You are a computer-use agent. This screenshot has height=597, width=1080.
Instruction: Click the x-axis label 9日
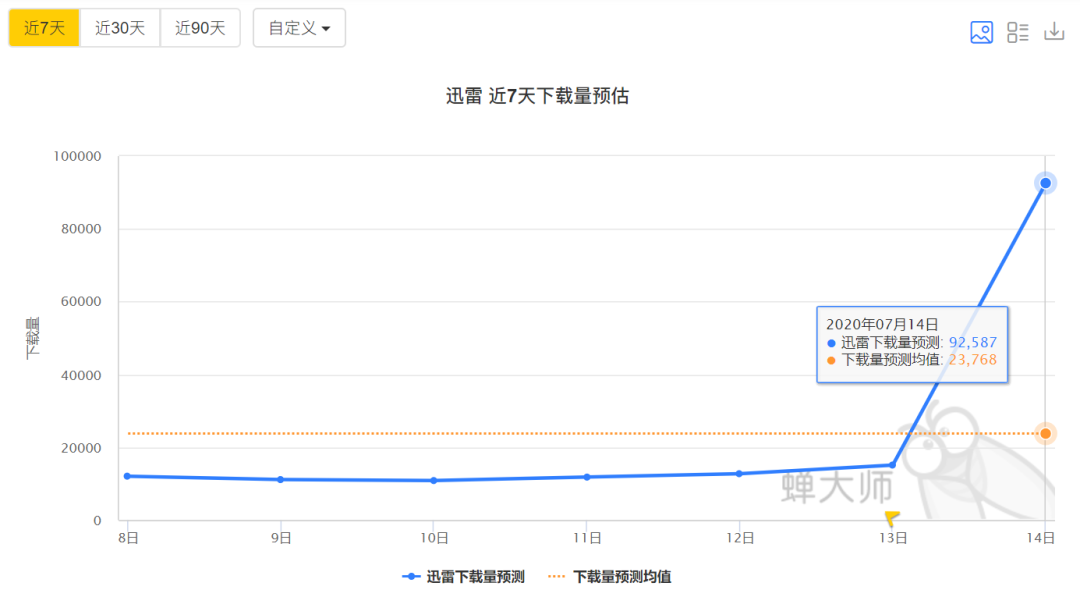click(x=281, y=538)
